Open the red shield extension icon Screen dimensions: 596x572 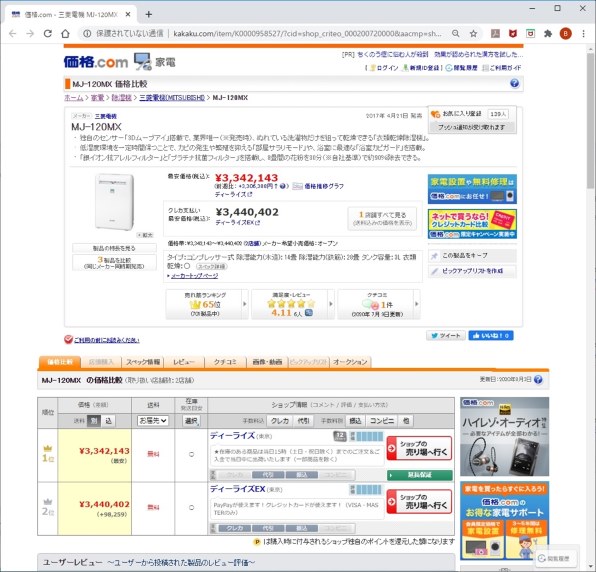click(513, 34)
